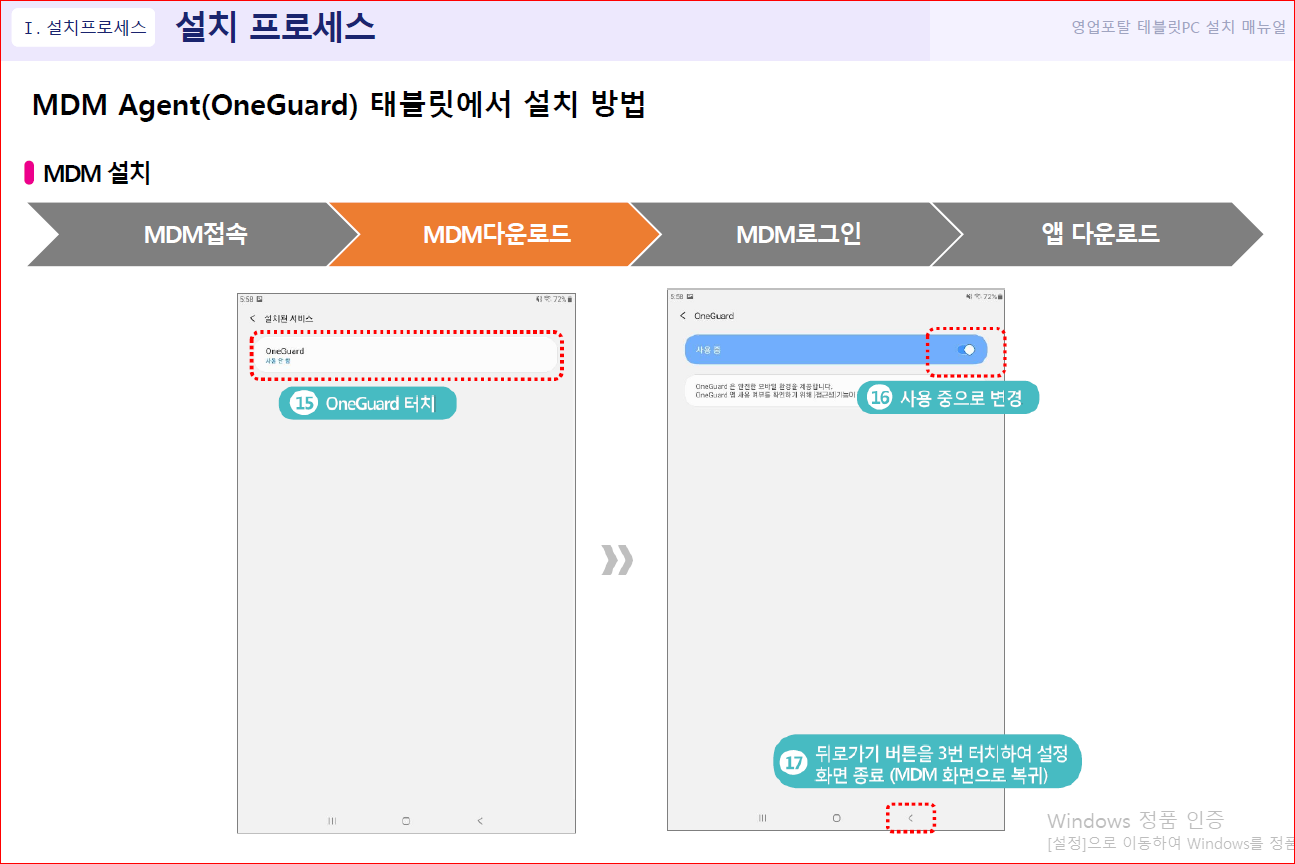Viewport: 1295px width, 864px height.
Task: Click the step 15 OneGuard 터치 callout
Action: pos(367,404)
